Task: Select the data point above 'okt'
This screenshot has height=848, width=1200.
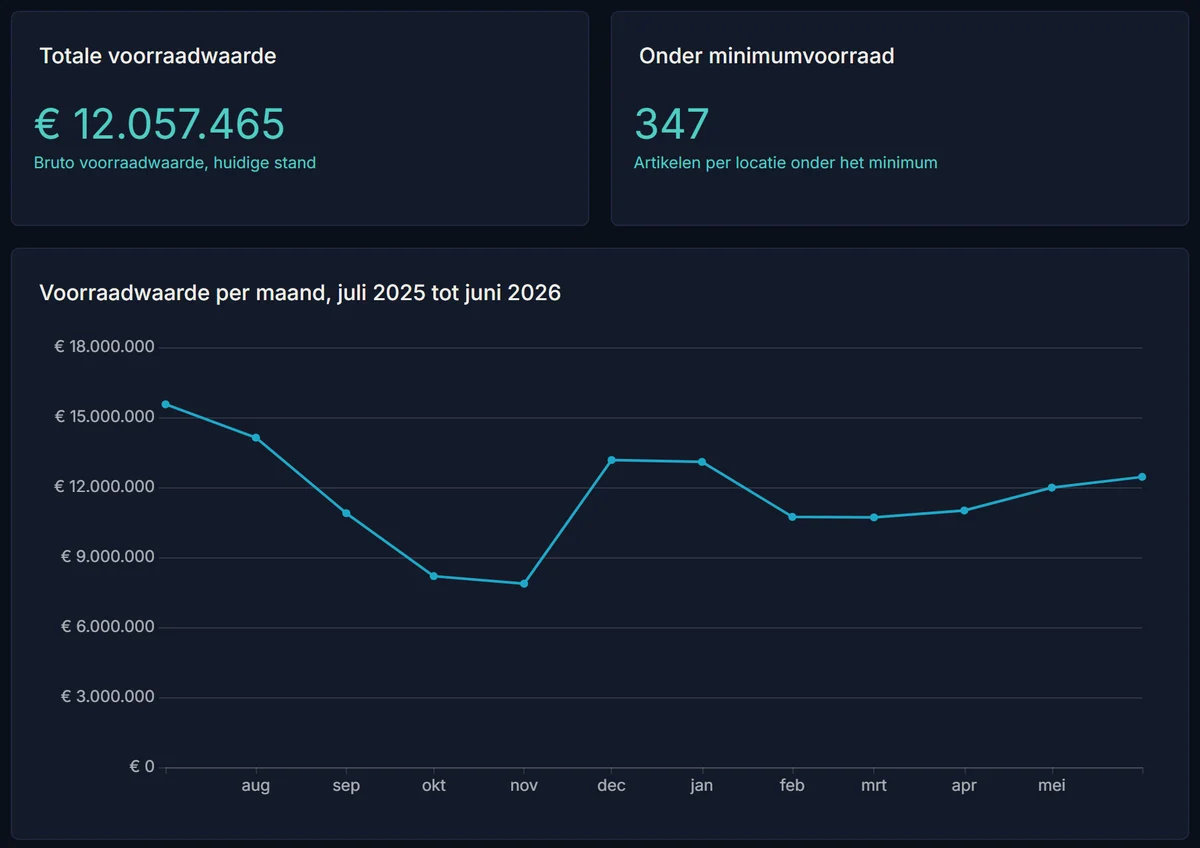Action: [x=434, y=576]
